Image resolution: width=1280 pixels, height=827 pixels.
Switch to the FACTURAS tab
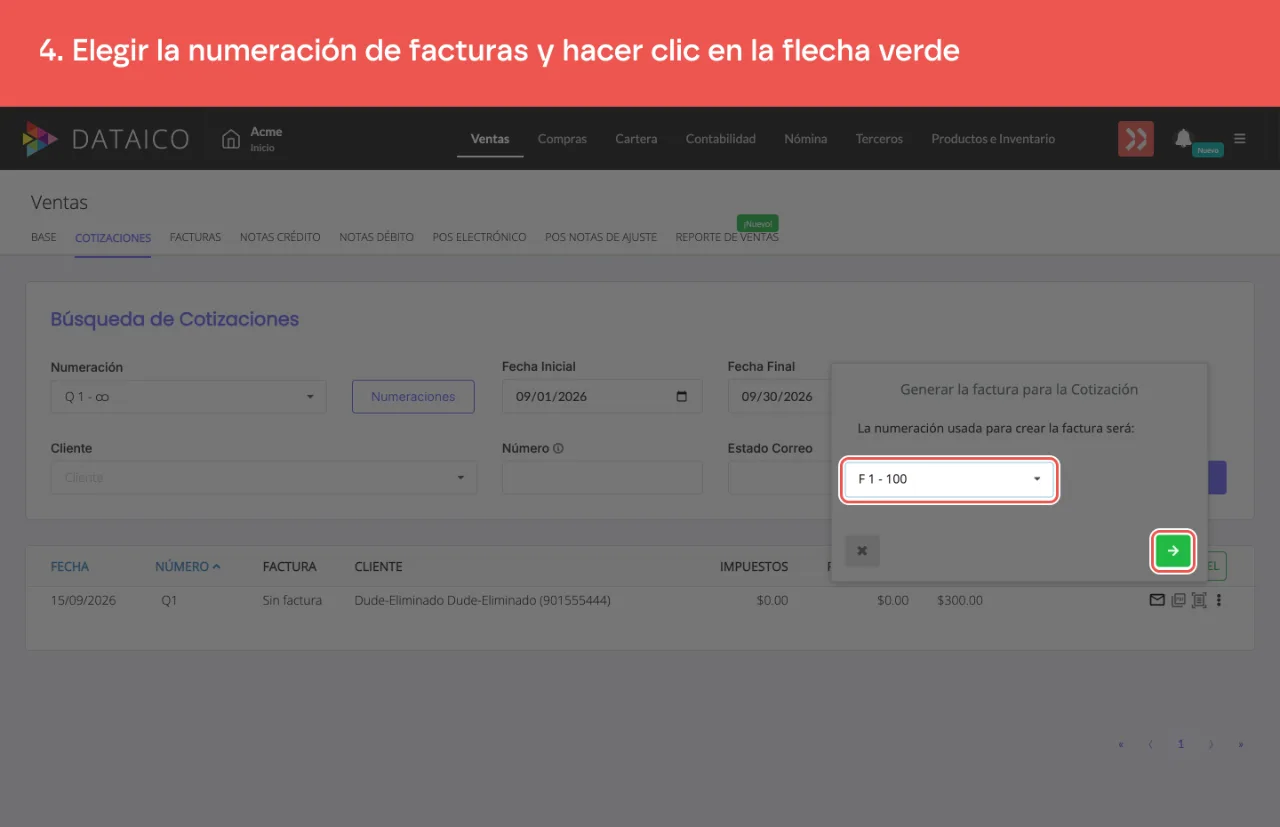coord(195,238)
